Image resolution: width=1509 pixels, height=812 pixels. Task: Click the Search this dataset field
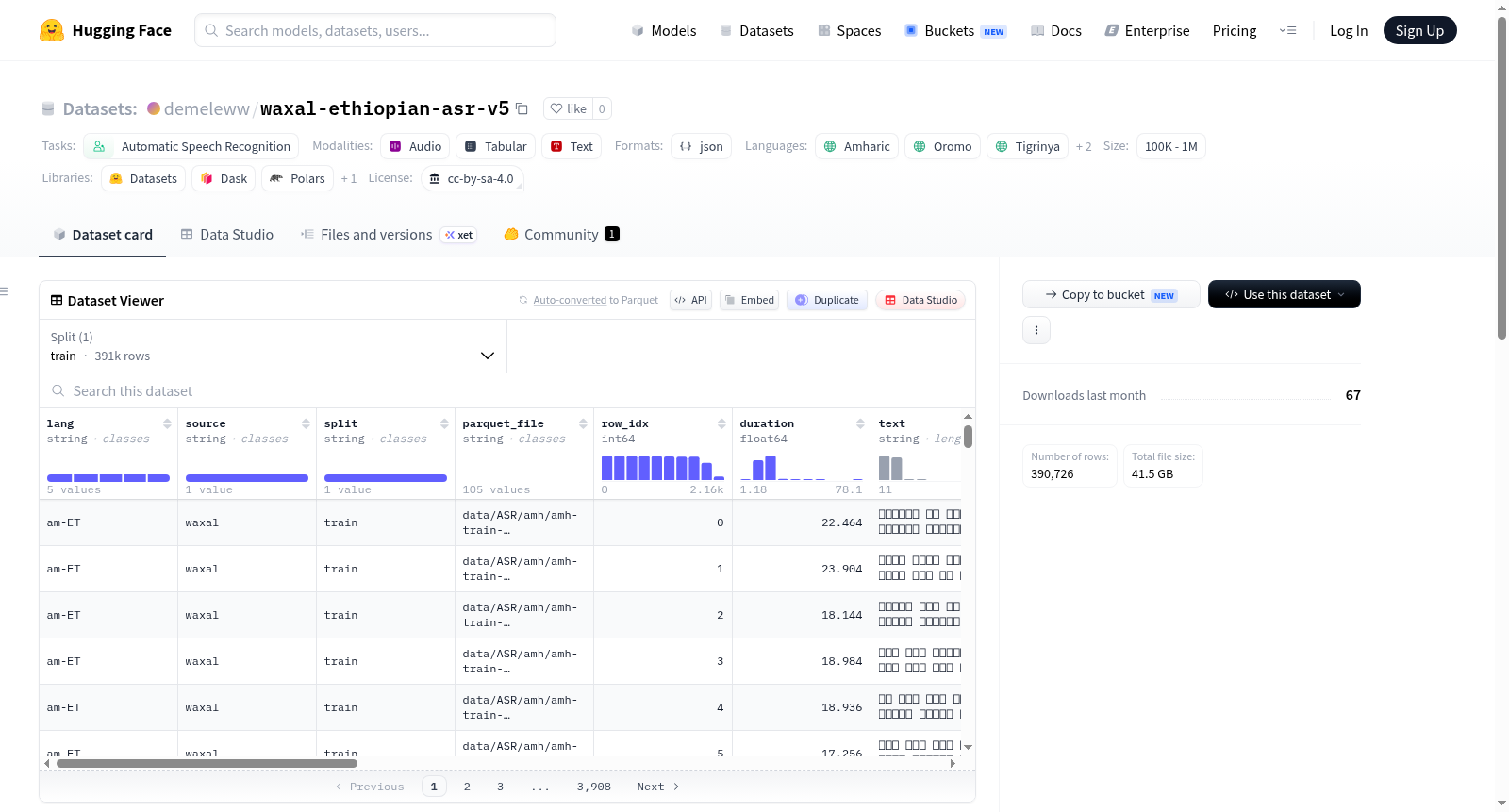tap(507, 390)
